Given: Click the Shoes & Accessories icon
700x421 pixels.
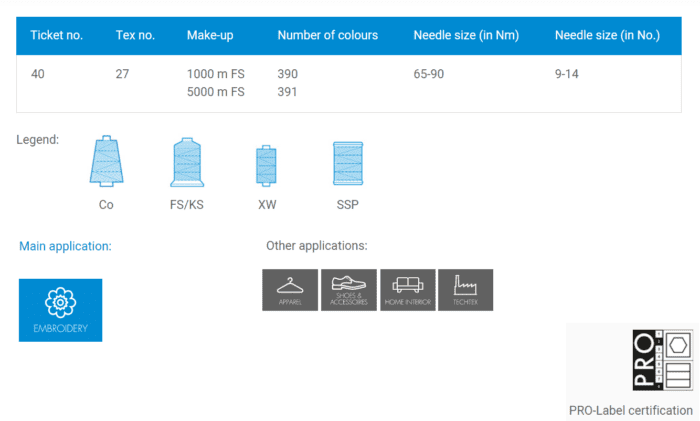Looking at the screenshot, I should [x=349, y=289].
